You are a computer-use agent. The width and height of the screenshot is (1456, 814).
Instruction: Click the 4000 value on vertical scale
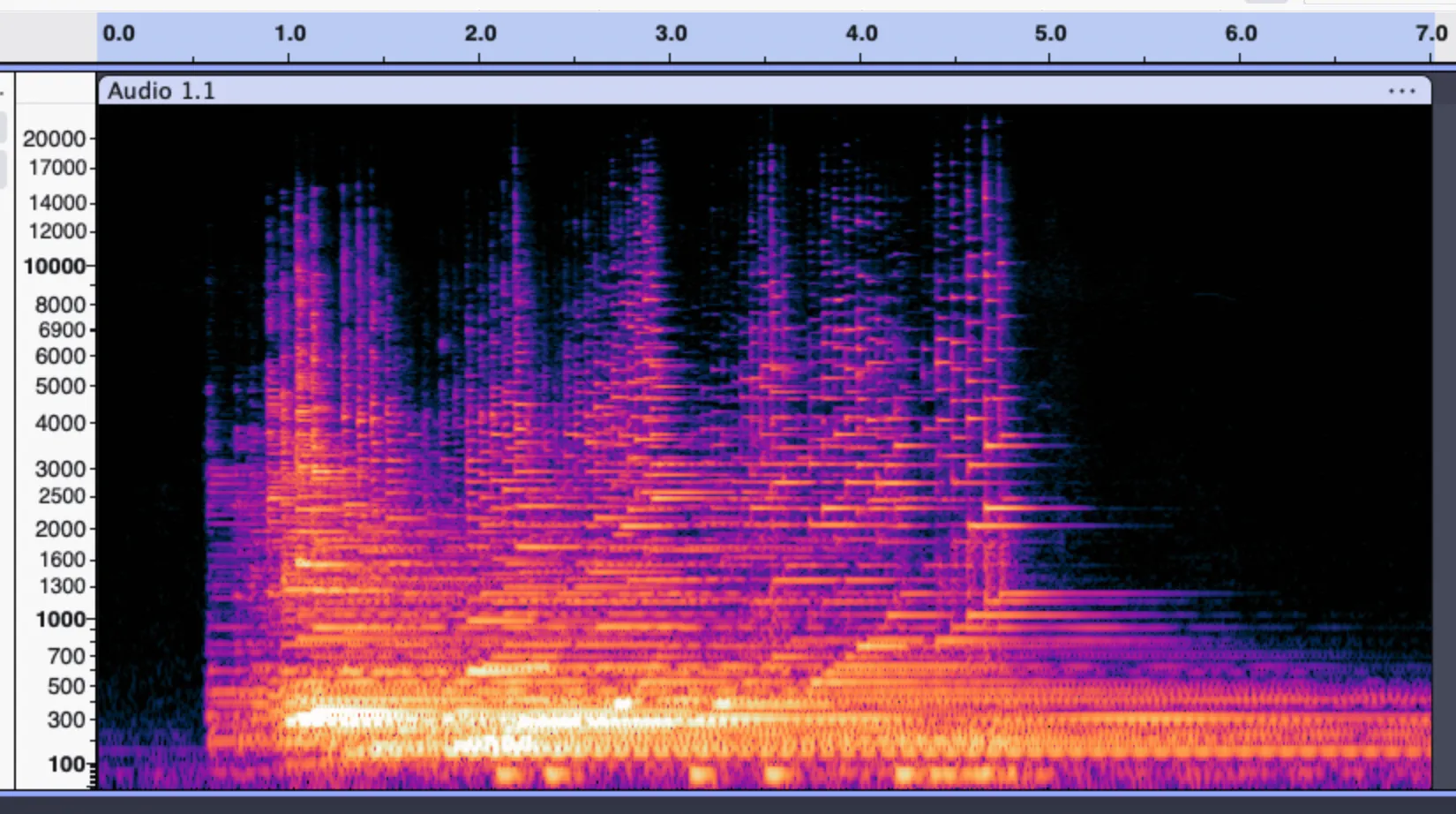pyautogui.click(x=61, y=424)
